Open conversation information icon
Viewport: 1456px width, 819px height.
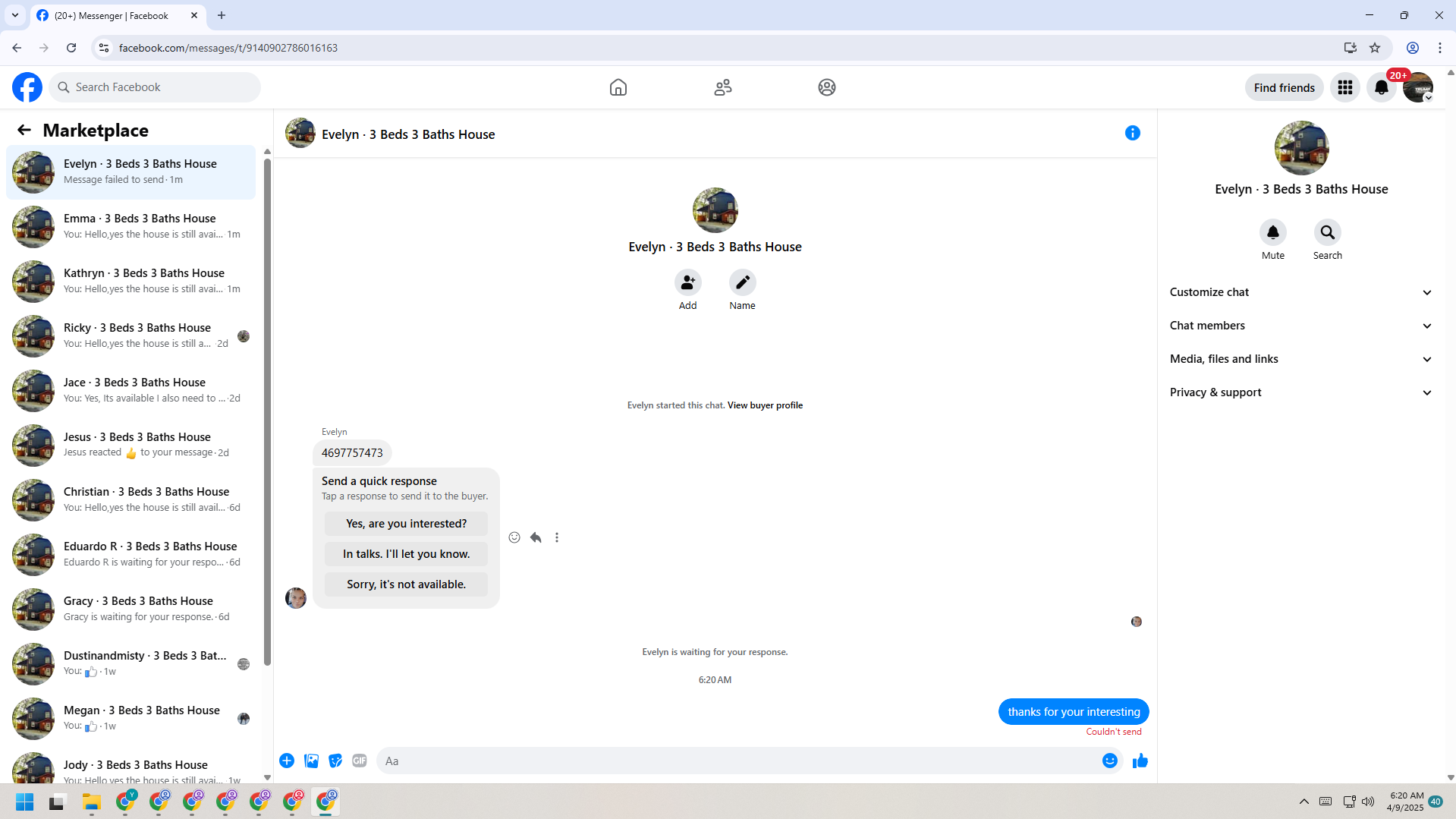(x=1133, y=134)
